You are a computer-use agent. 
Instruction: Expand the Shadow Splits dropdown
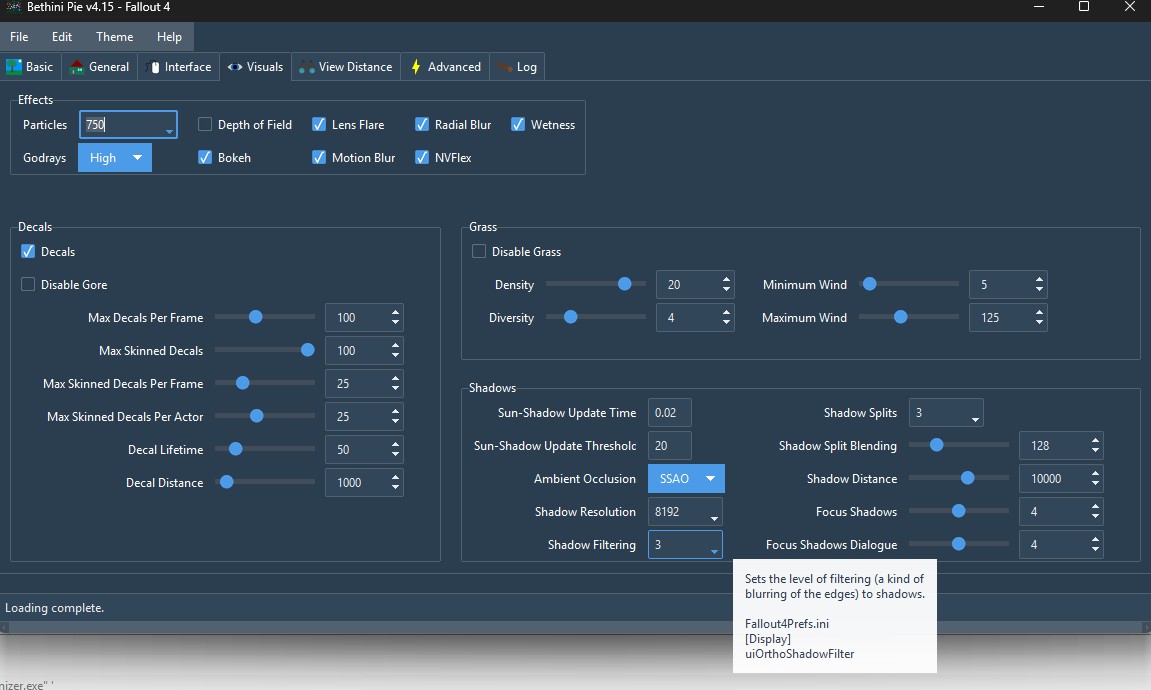[946, 413]
